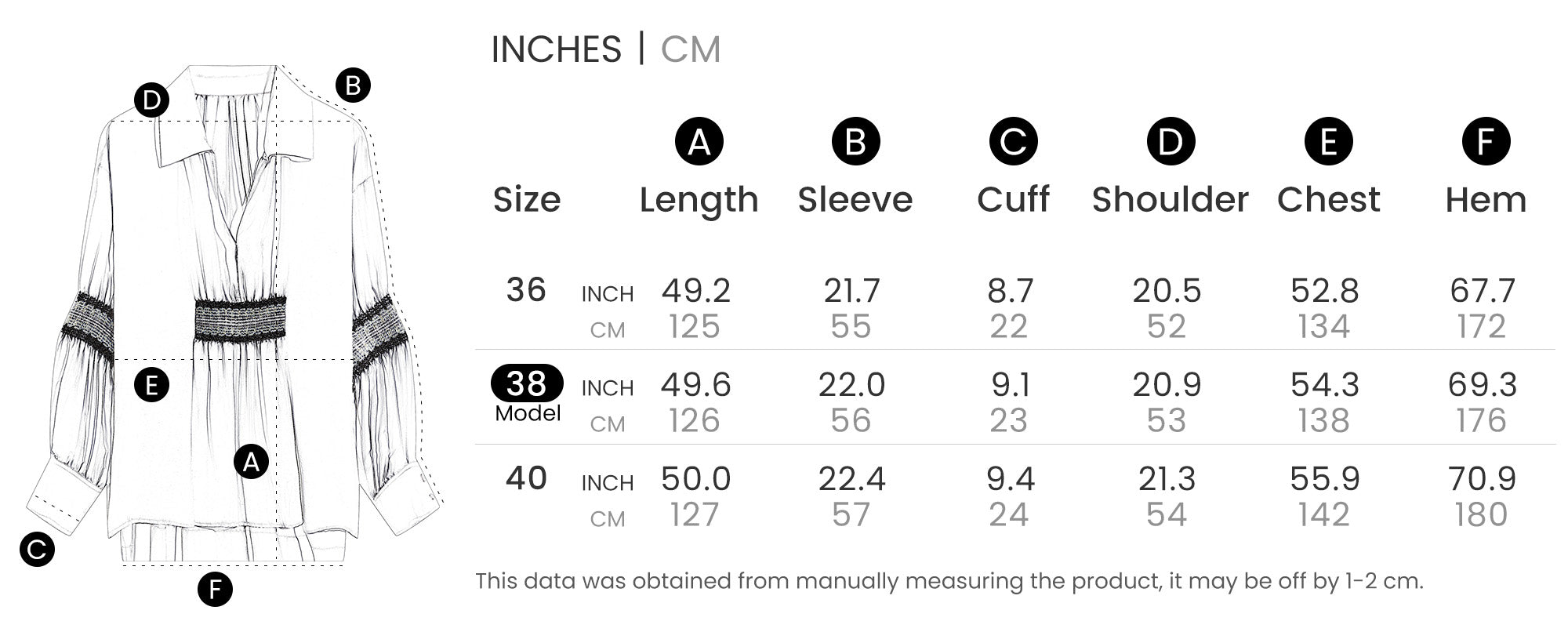This screenshot has height=632, width=1568.
Task: Select the C cuff marker on shirt diagram
Action: (x=37, y=549)
